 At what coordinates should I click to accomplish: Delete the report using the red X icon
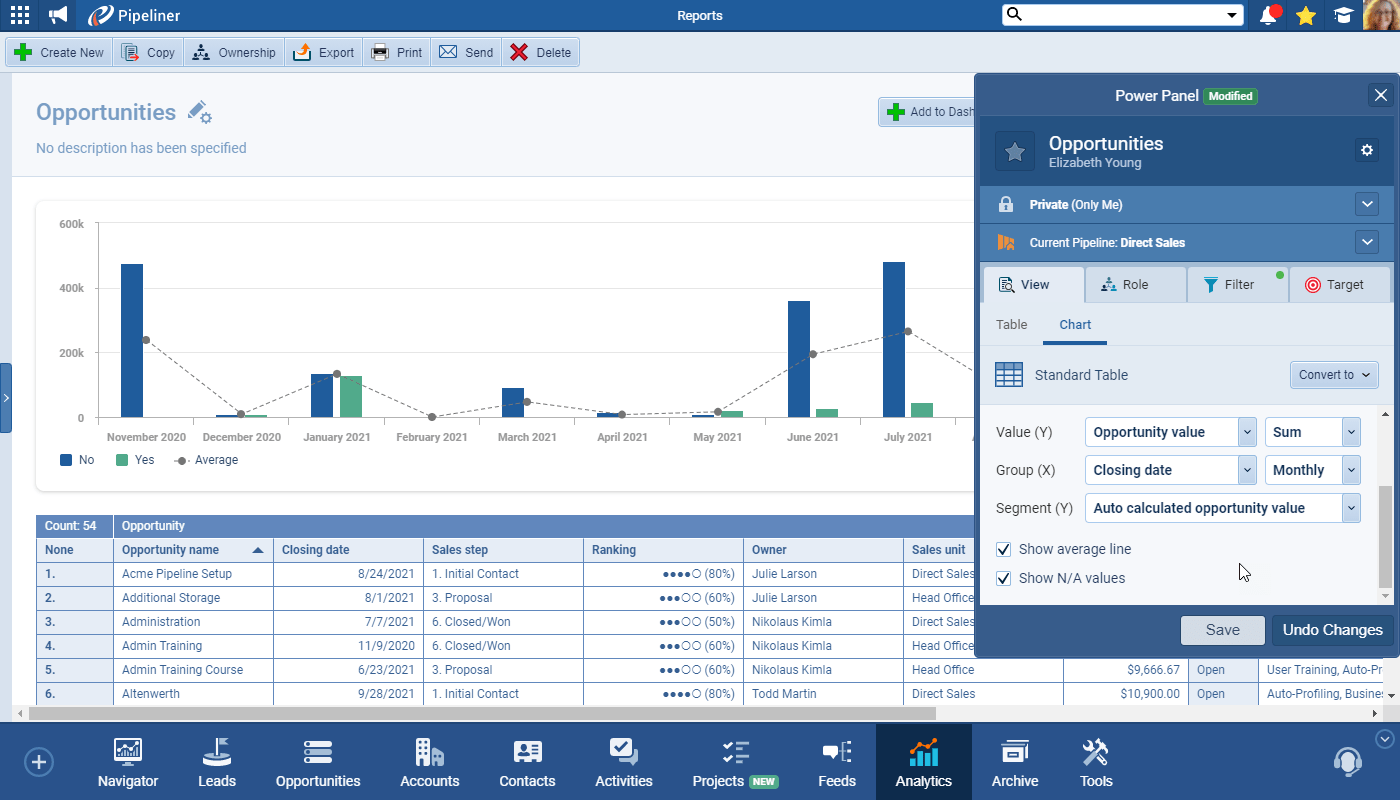point(540,51)
